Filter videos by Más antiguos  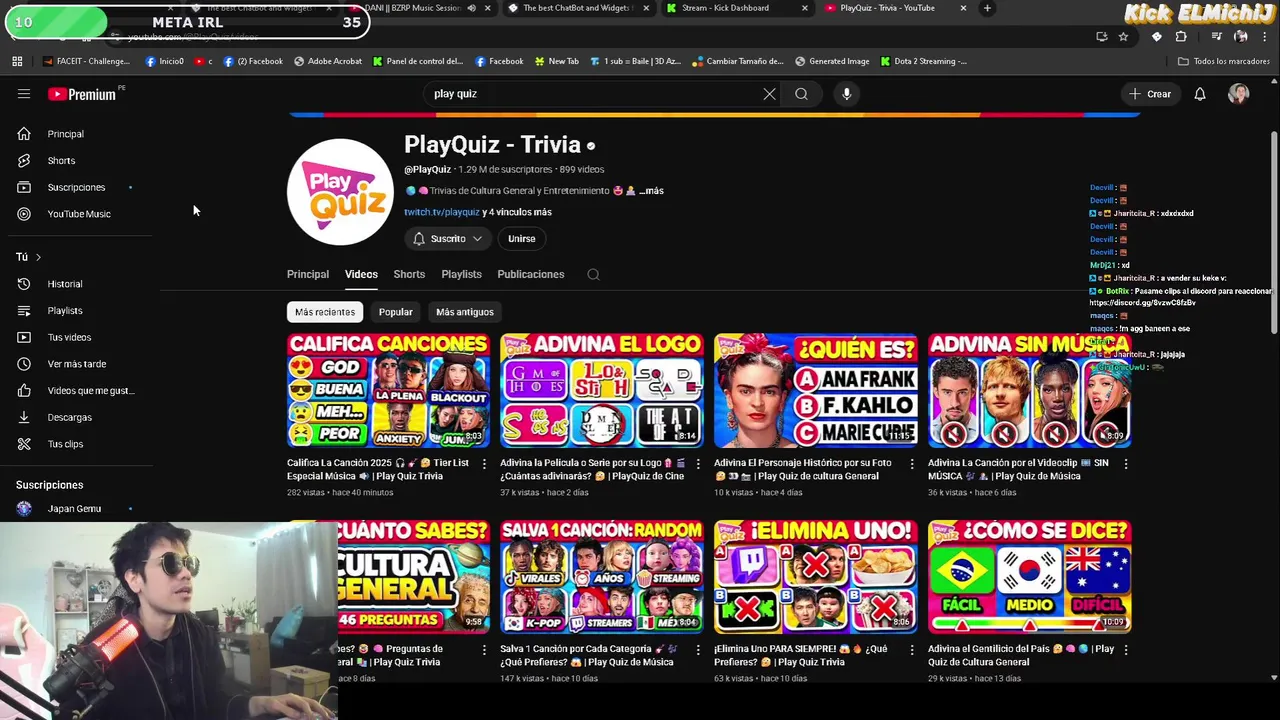(465, 312)
